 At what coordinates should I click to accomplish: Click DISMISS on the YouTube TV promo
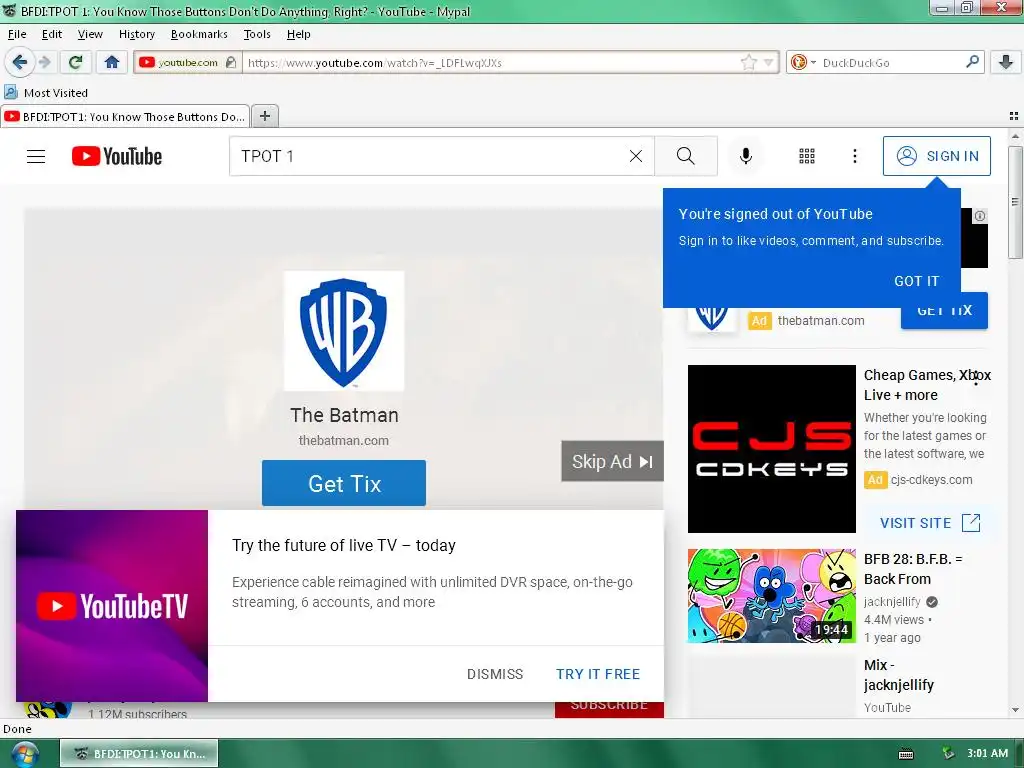pyautogui.click(x=495, y=674)
